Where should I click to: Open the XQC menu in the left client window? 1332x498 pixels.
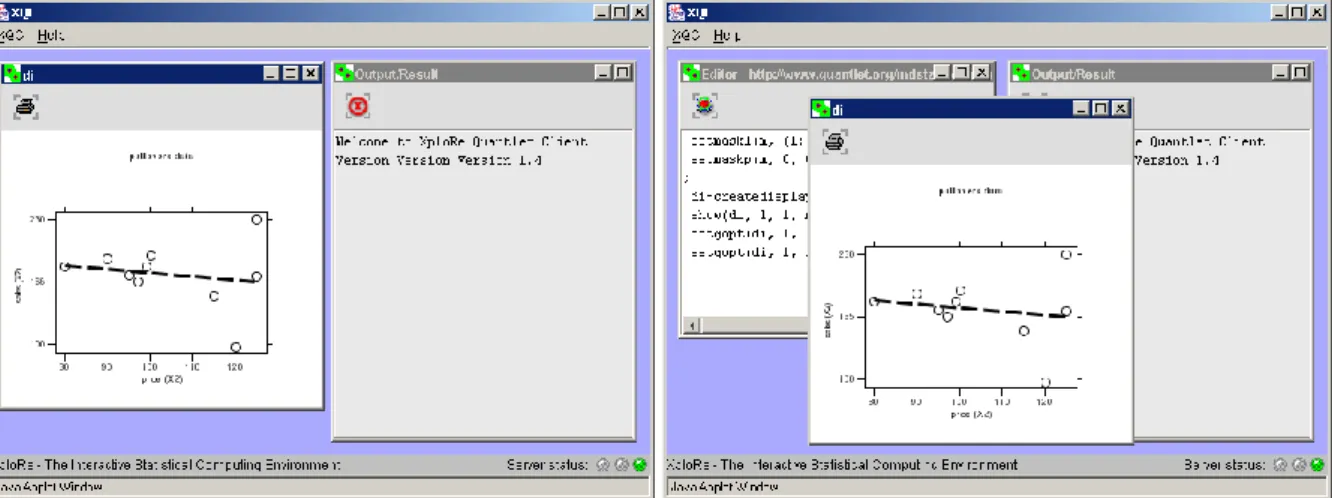[x=13, y=35]
